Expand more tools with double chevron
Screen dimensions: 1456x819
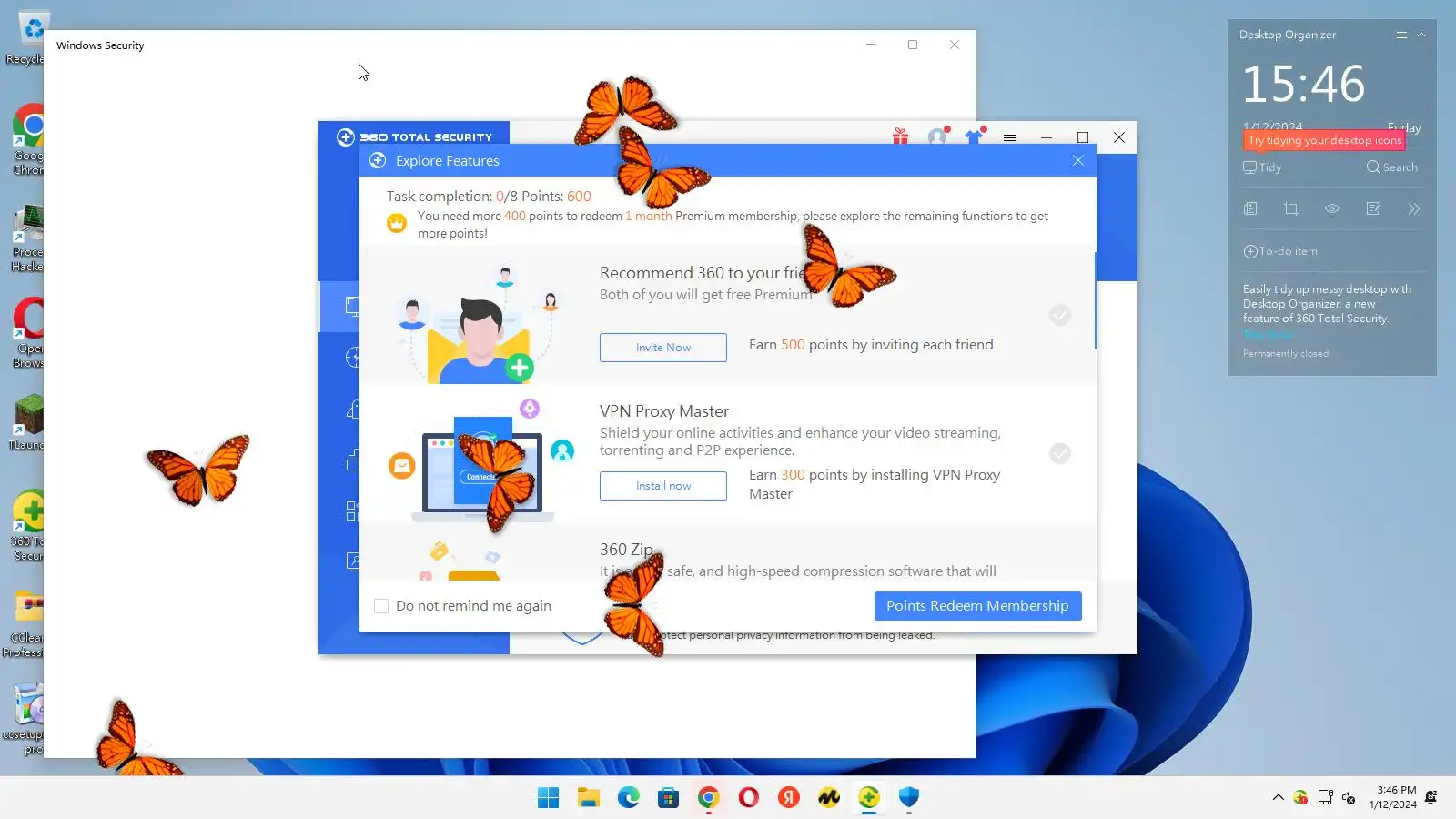(1413, 208)
